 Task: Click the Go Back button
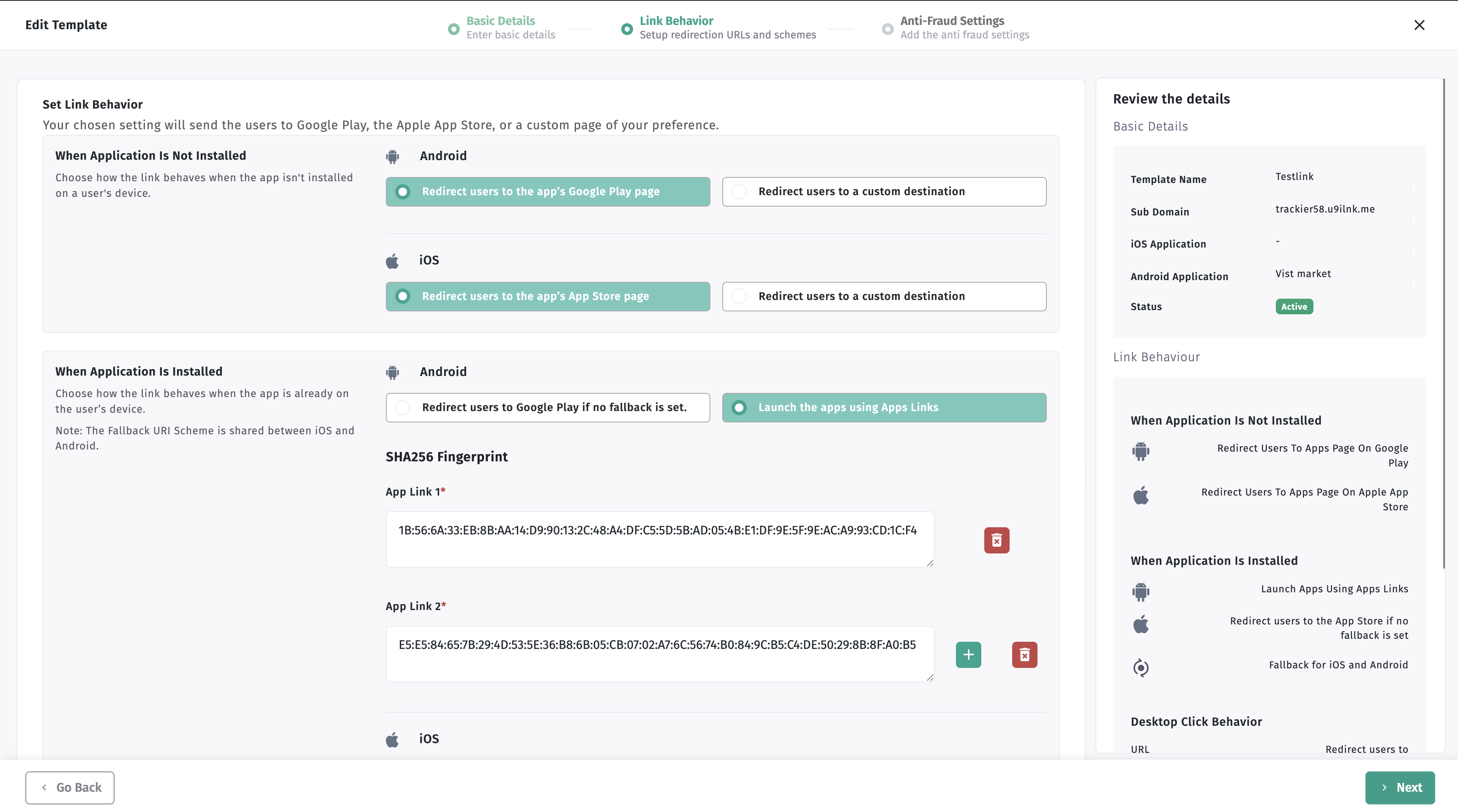click(70, 787)
